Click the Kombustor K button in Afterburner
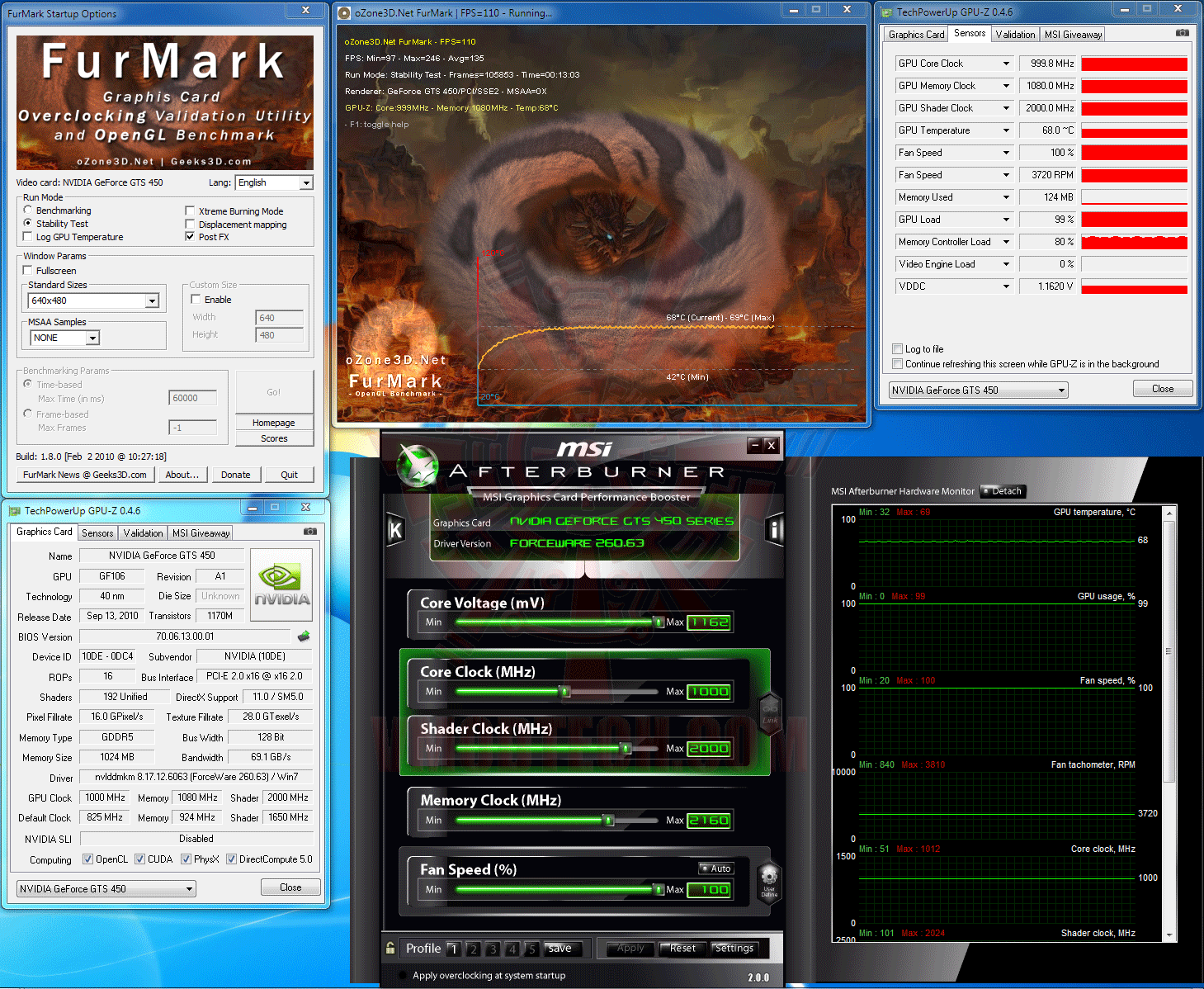This screenshot has width=1204, height=989. [x=395, y=529]
